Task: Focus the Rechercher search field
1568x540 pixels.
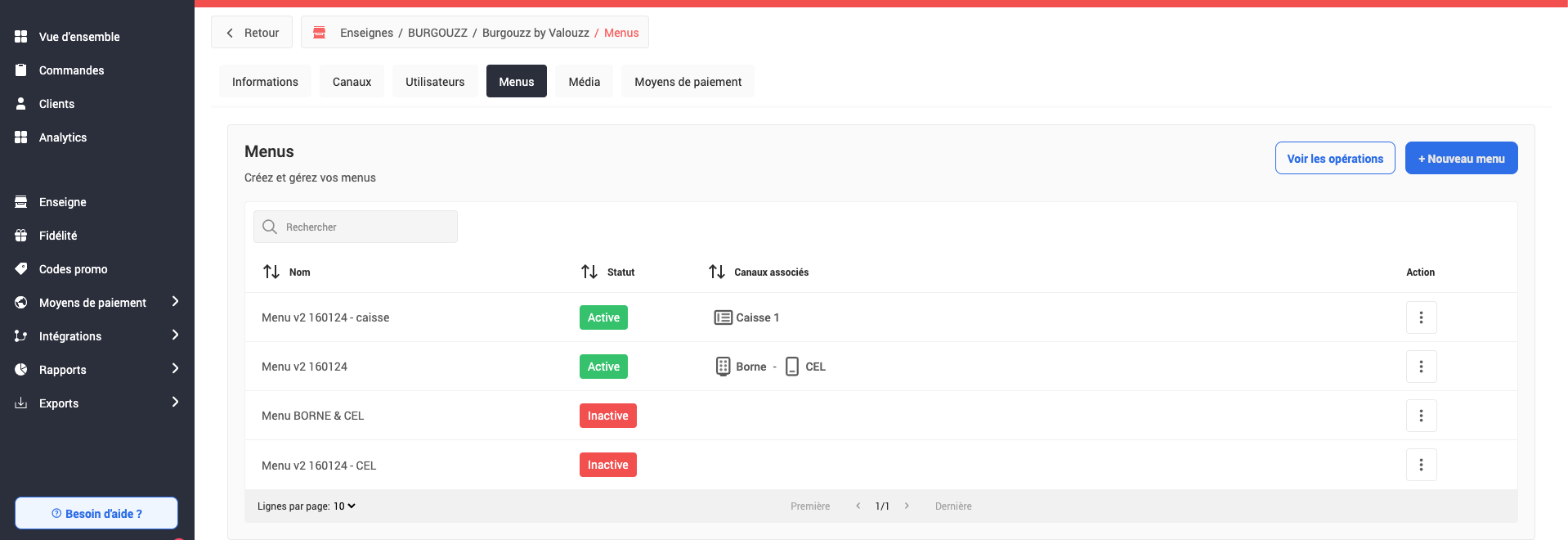Action: (x=366, y=227)
